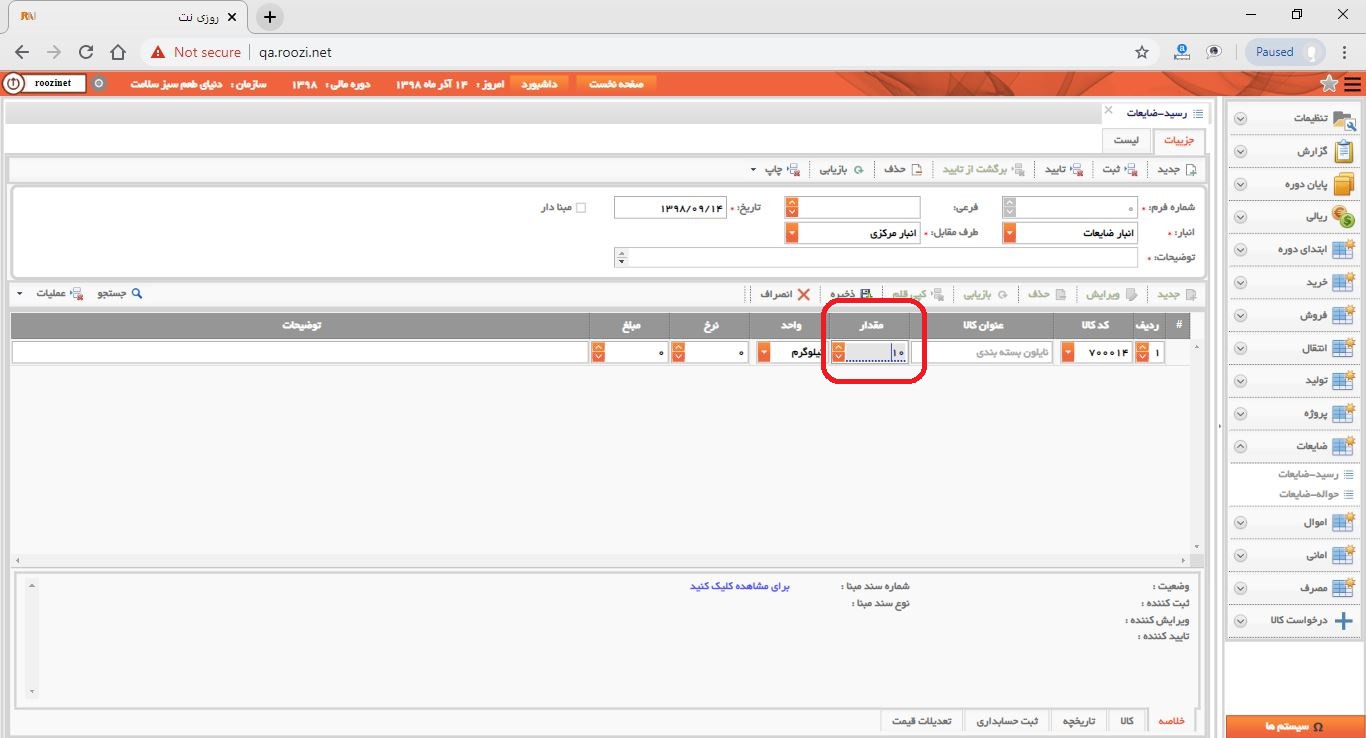Reload the page in Chrome
The width and height of the screenshot is (1366, 738).
pyautogui.click(x=86, y=52)
